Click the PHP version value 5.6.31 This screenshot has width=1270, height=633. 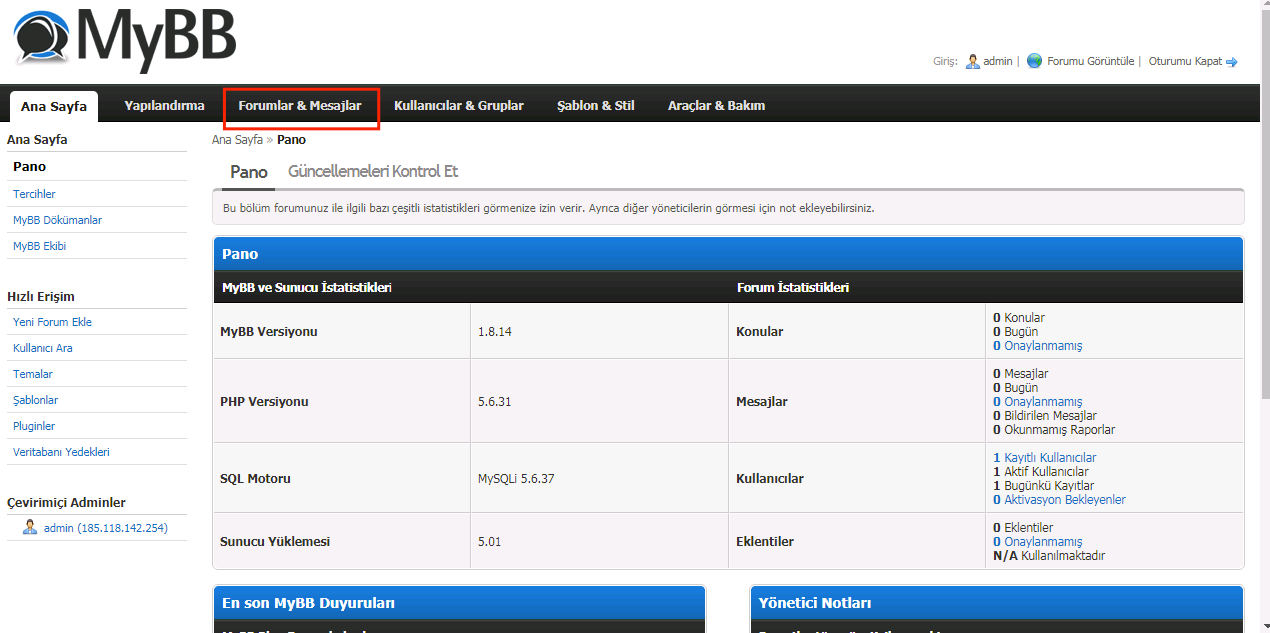tap(495, 401)
